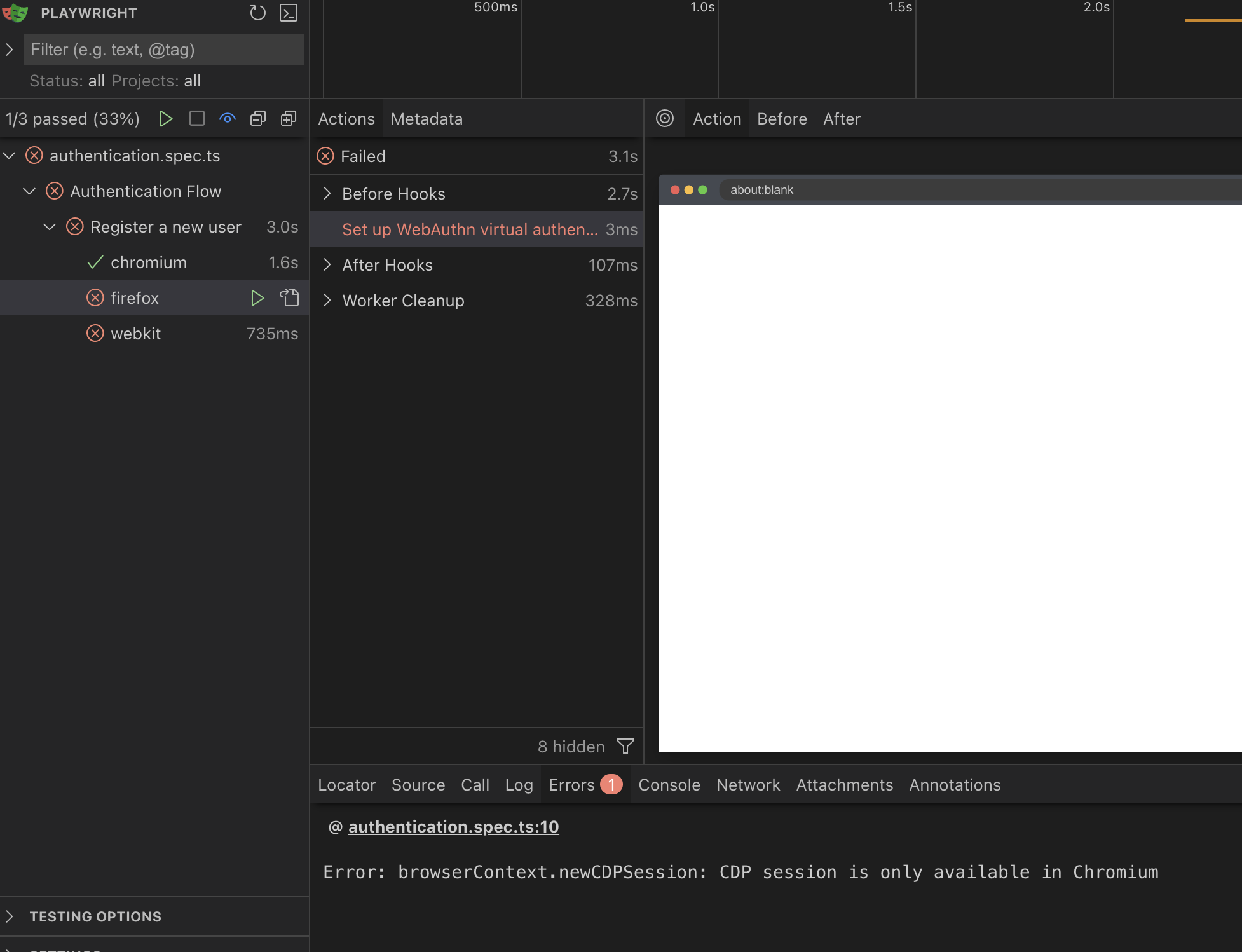Stop the current test run

[196, 118]
